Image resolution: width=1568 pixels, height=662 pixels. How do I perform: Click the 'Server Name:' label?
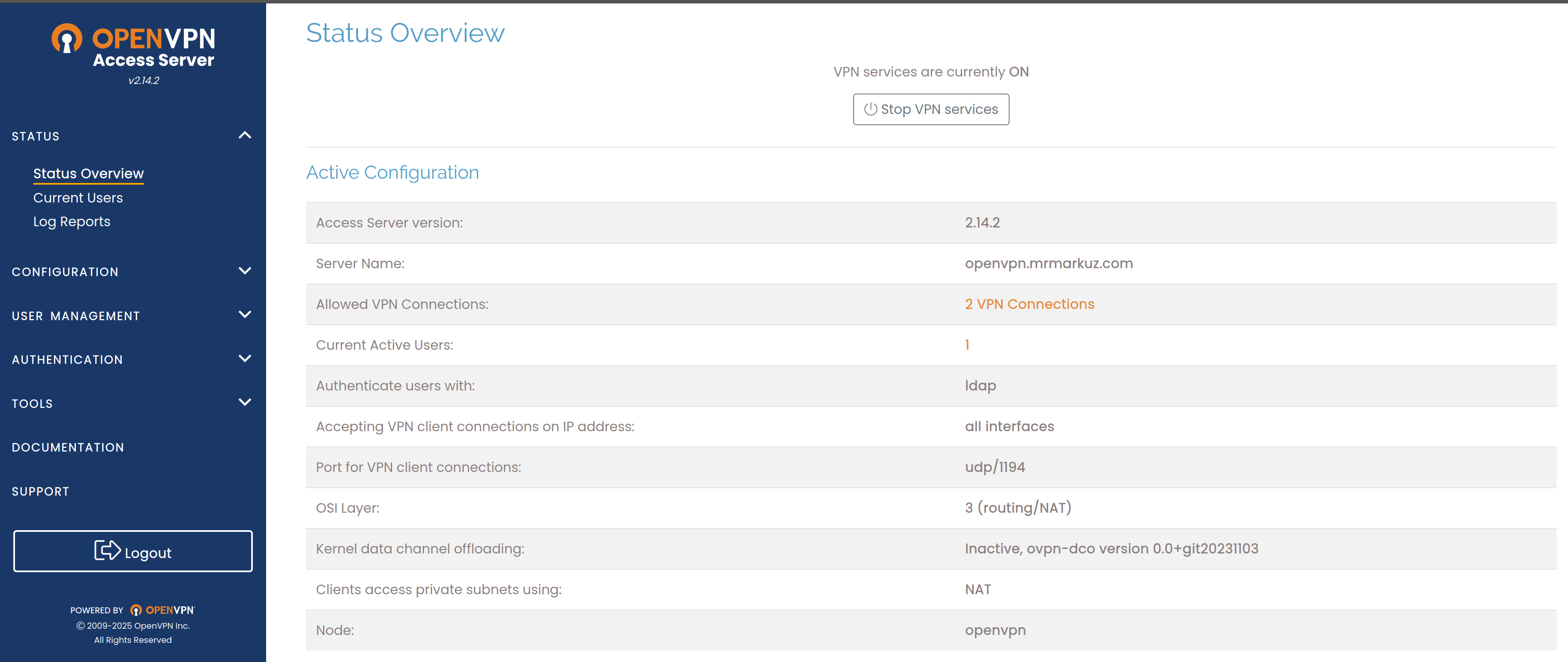[360, 264]
